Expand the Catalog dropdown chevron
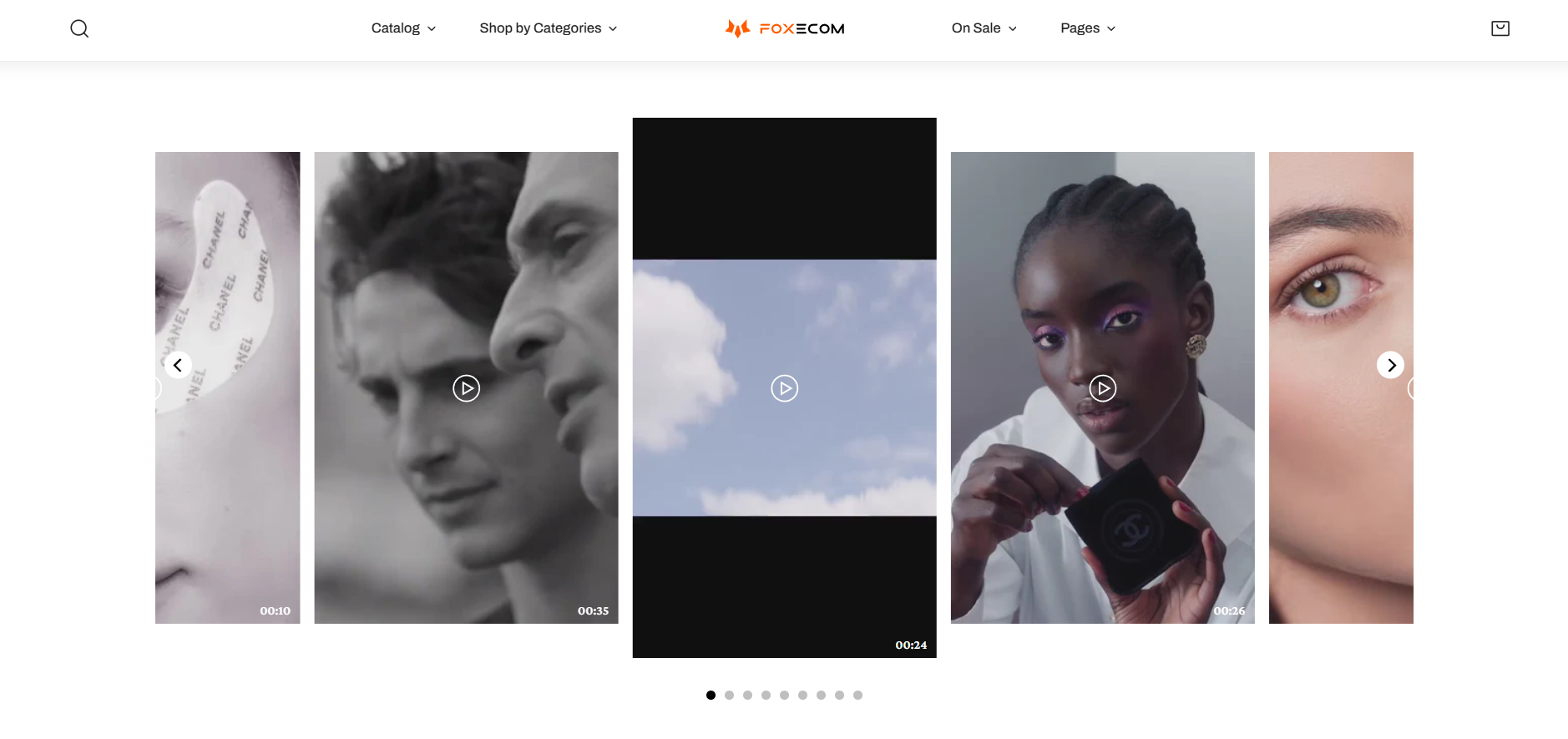The image size is (1568, 739). pos(432,28)
